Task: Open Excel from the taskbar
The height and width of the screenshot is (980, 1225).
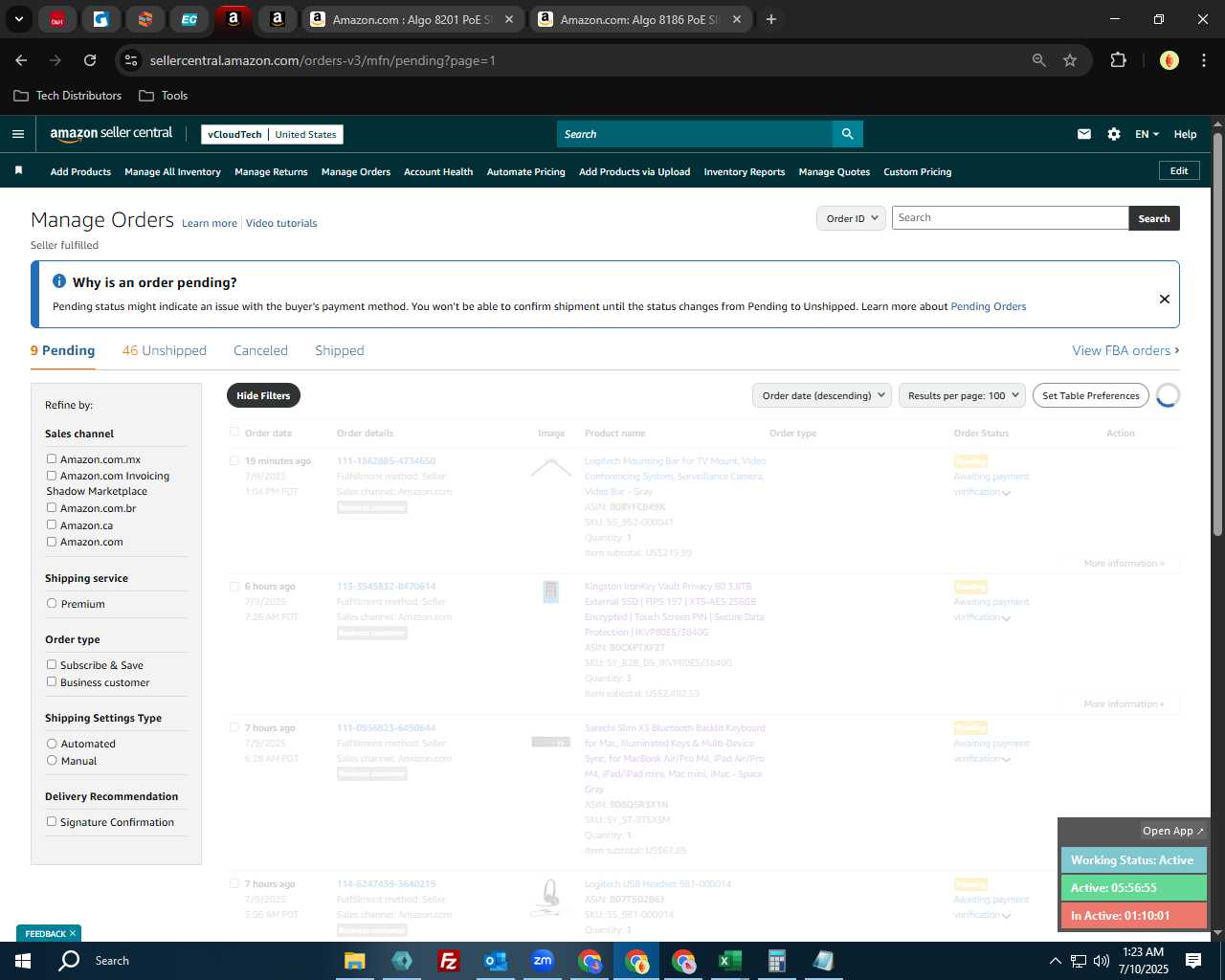Action: pyautogui.click(x=729, y=961)
